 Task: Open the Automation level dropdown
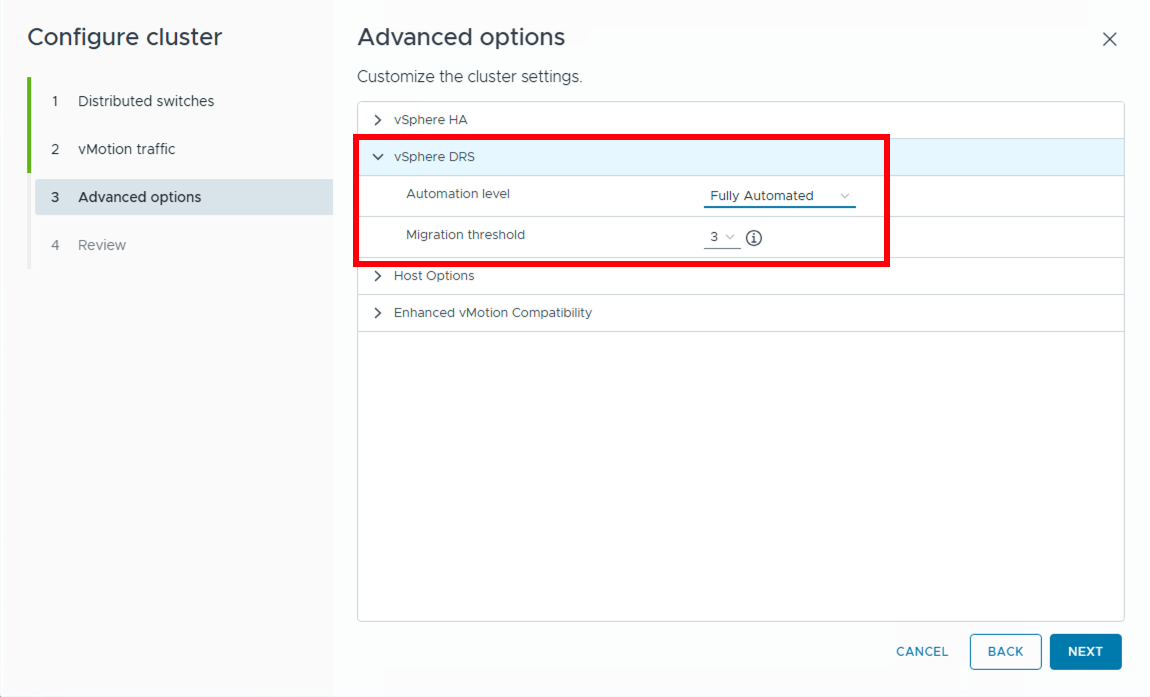779,196
